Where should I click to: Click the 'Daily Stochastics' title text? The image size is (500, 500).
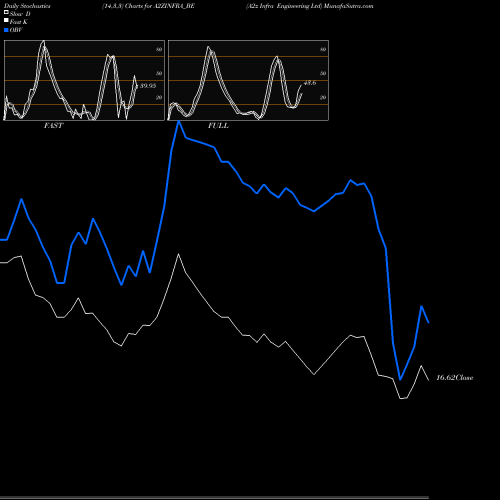(x=27, y=6)
